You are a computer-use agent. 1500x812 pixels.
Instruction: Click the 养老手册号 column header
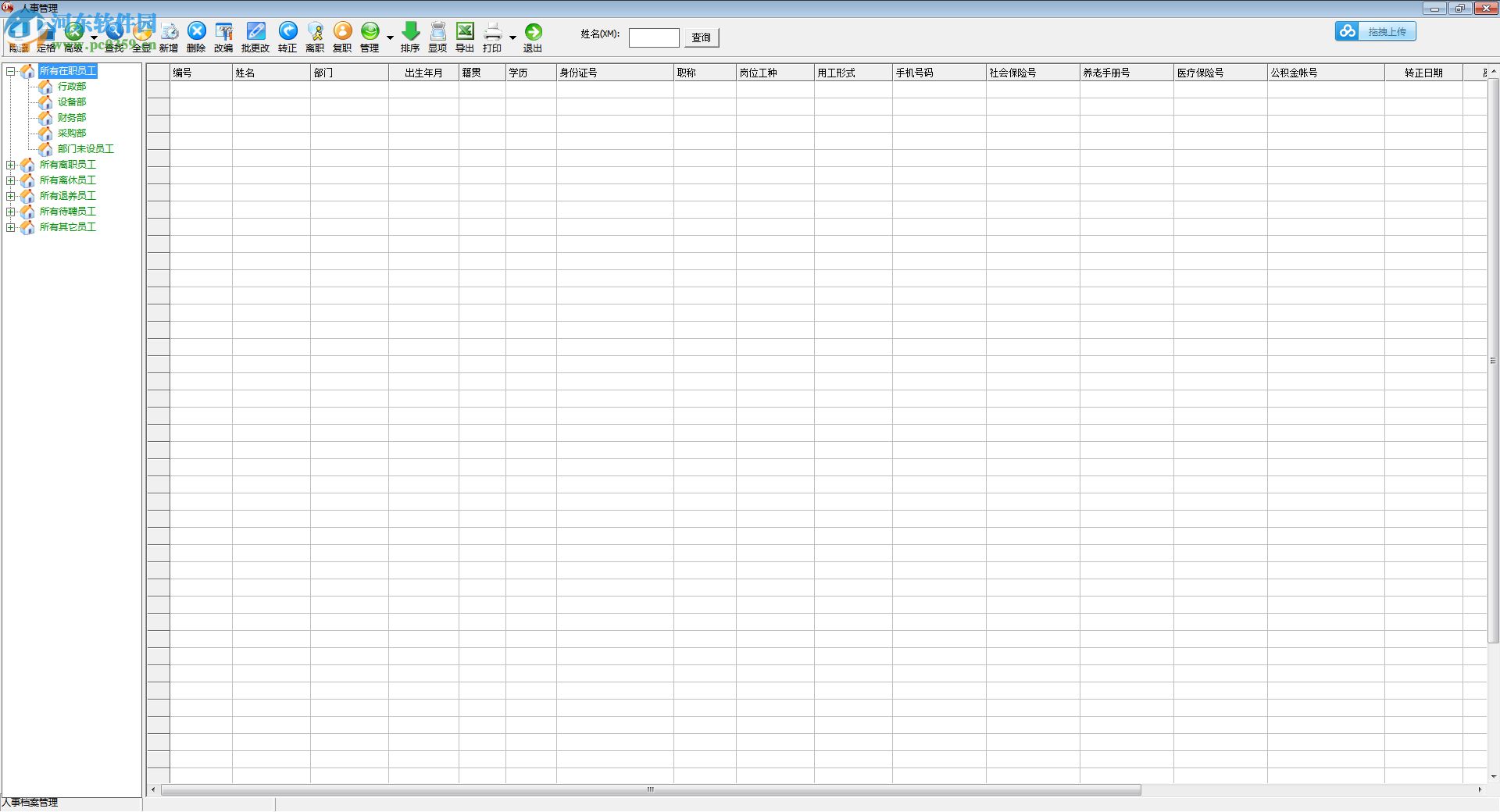coord(1127,73)
